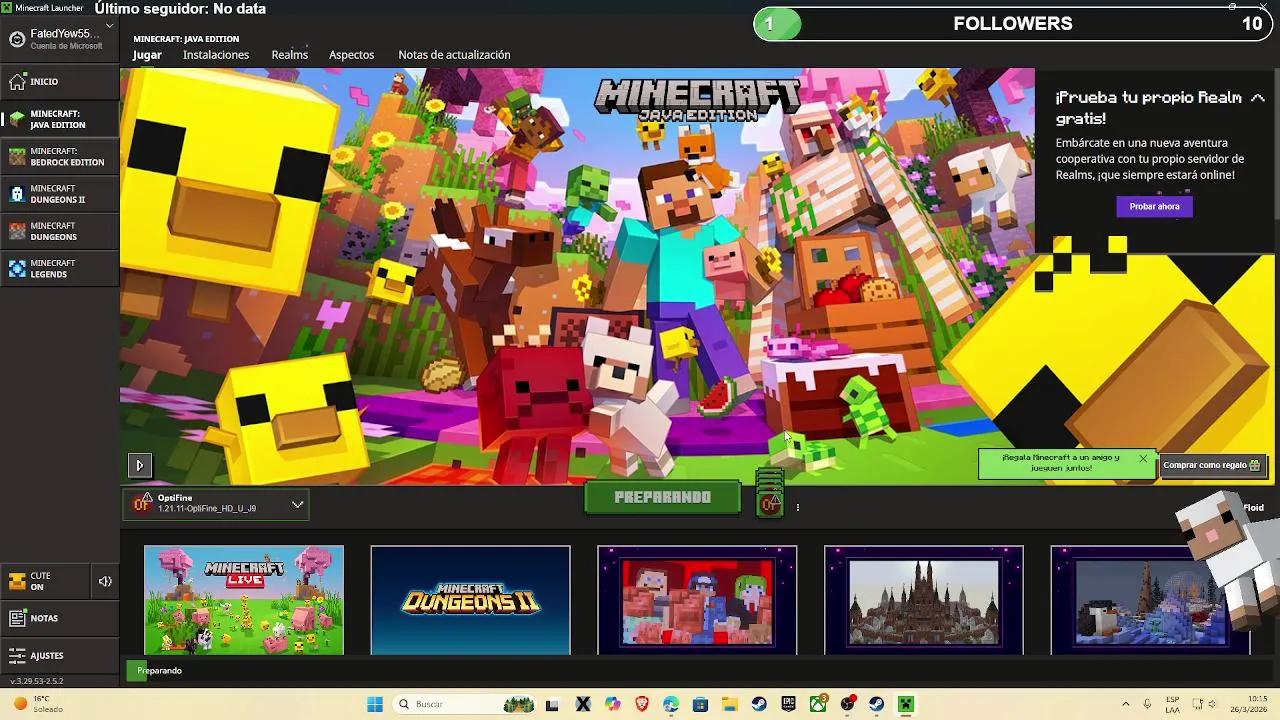Screen dimensions: 1280x720
Task: Click the Probar ahora button
Action: 1154,206
